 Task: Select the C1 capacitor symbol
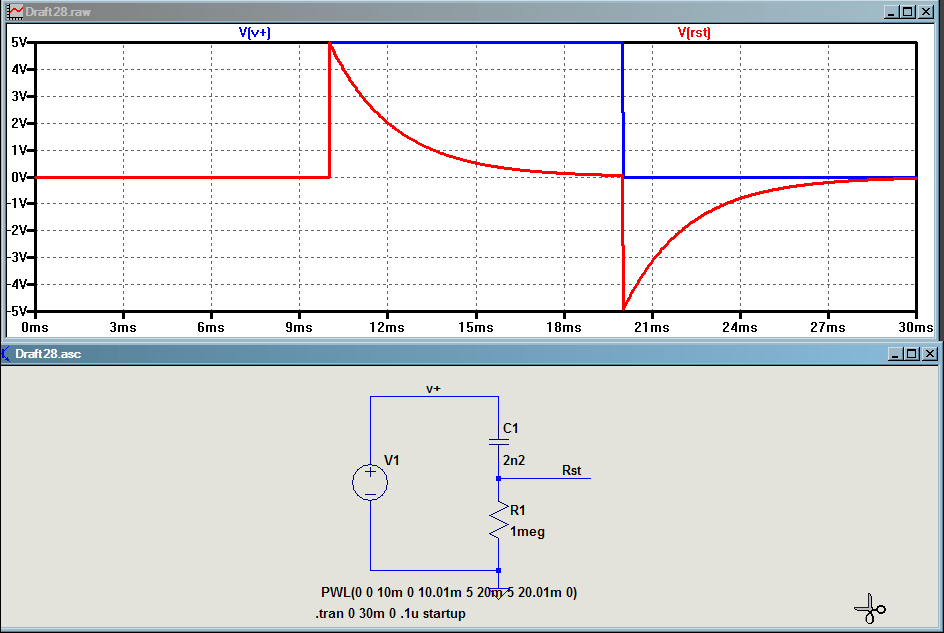(x=498, y=442)
